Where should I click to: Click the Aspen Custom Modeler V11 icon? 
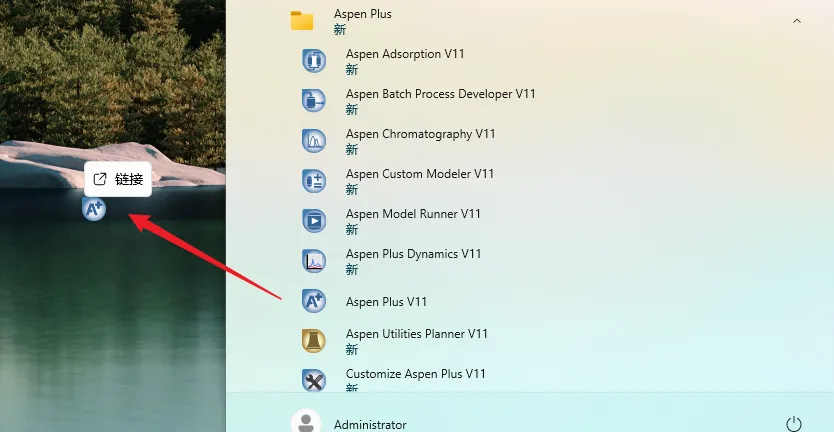(314, 180)
